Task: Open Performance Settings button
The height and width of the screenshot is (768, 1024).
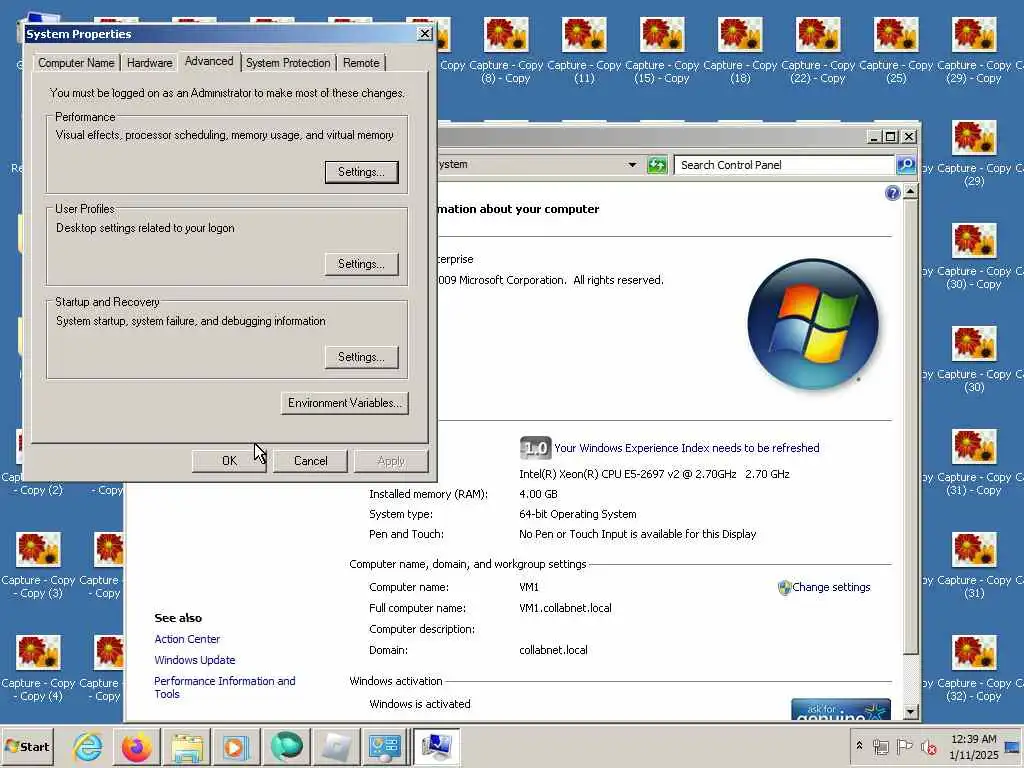Action: point(361,172)
